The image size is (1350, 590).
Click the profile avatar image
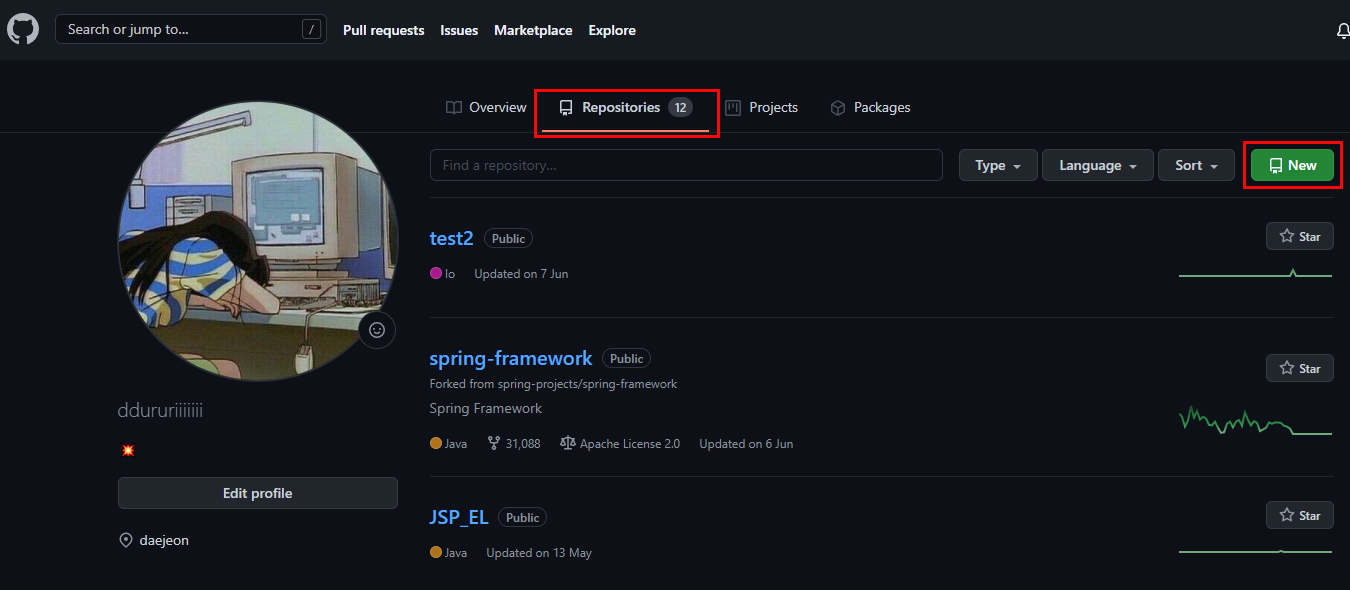click(257, 241)
